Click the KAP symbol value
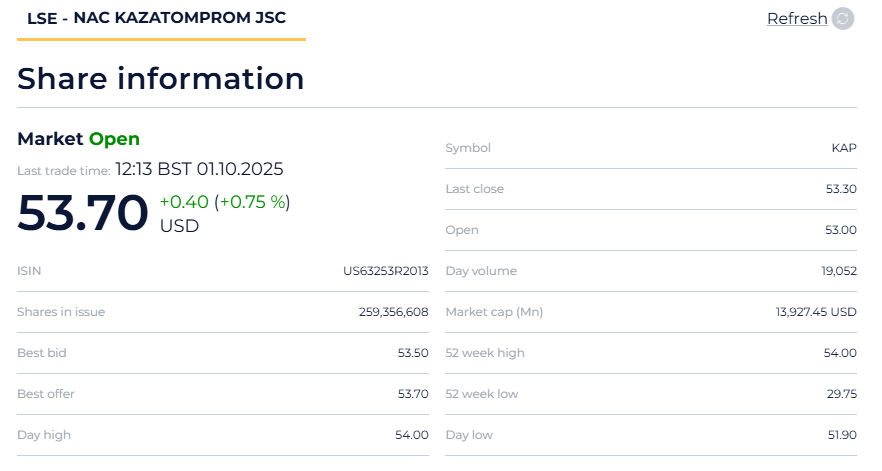882x471 pixels. (x=844, y=148)
